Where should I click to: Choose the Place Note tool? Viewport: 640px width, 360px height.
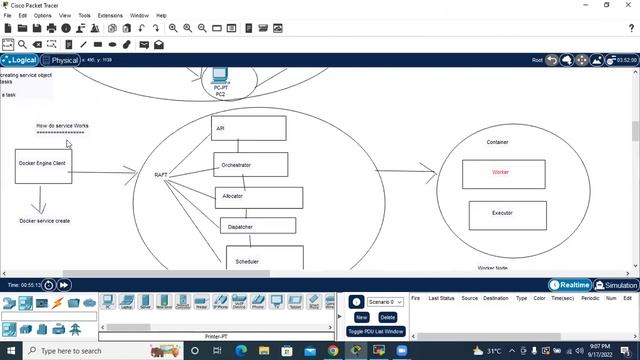(69, 44)
